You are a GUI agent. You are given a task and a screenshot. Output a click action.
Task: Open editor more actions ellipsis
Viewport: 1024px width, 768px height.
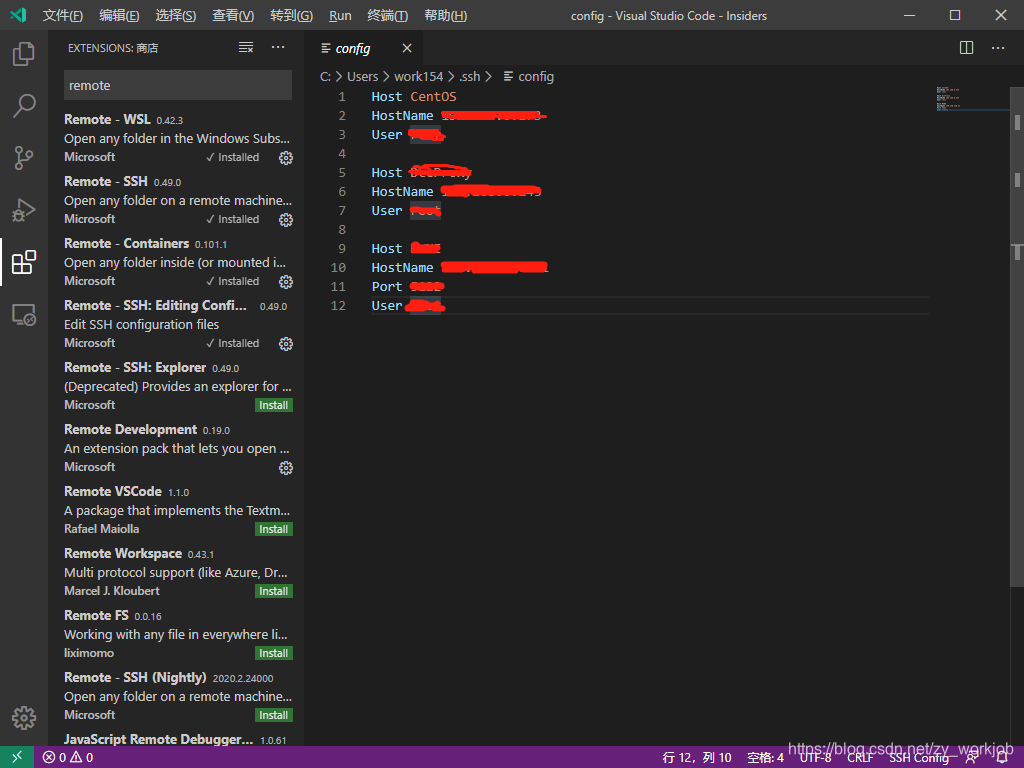point(998,48)
